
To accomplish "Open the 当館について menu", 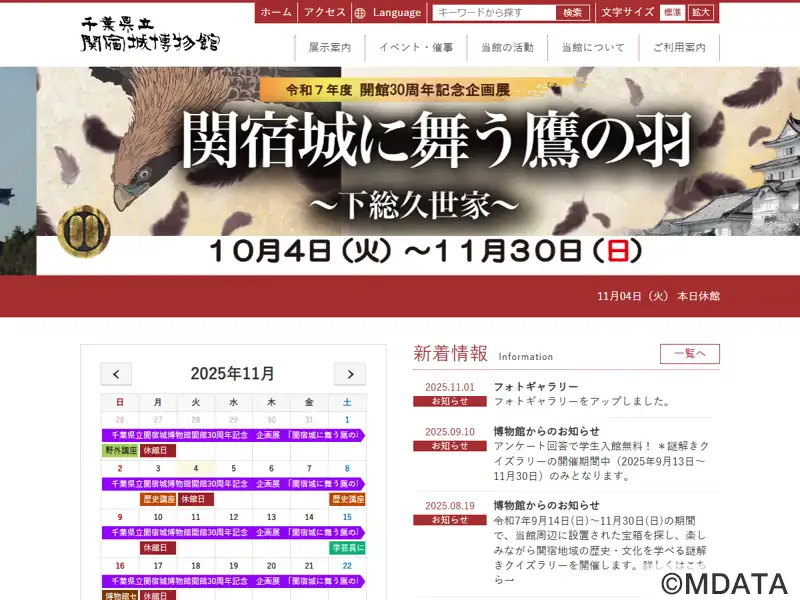I will click(593, 47).
